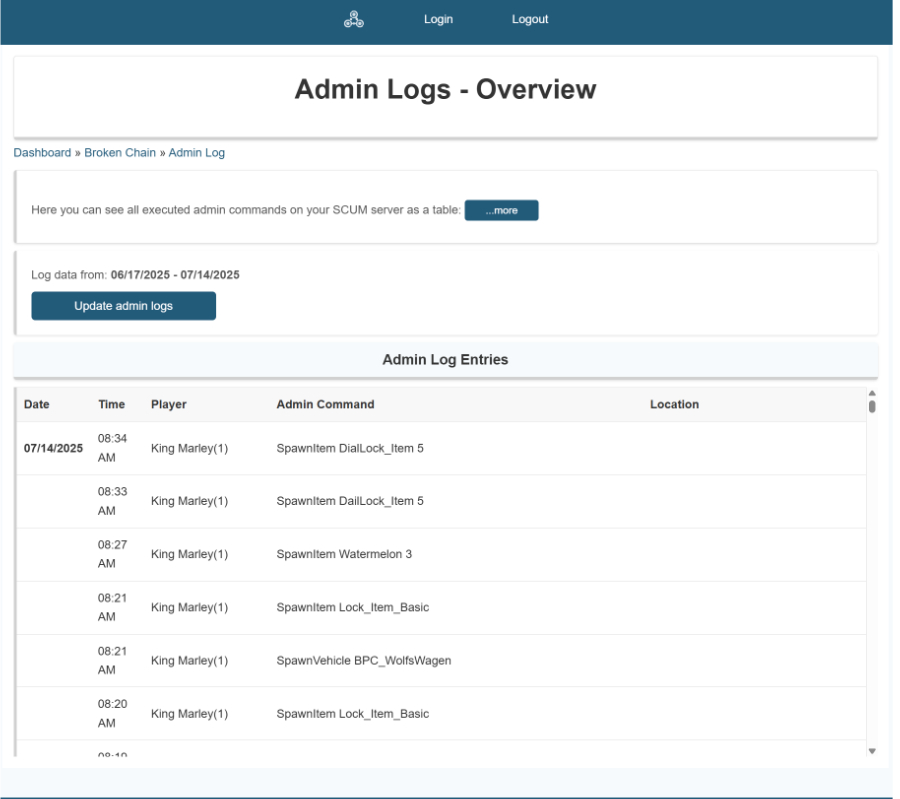The image size is (900, 799).
Task: Click the scrollbar up arrow in log table
Action: [871, 394]
